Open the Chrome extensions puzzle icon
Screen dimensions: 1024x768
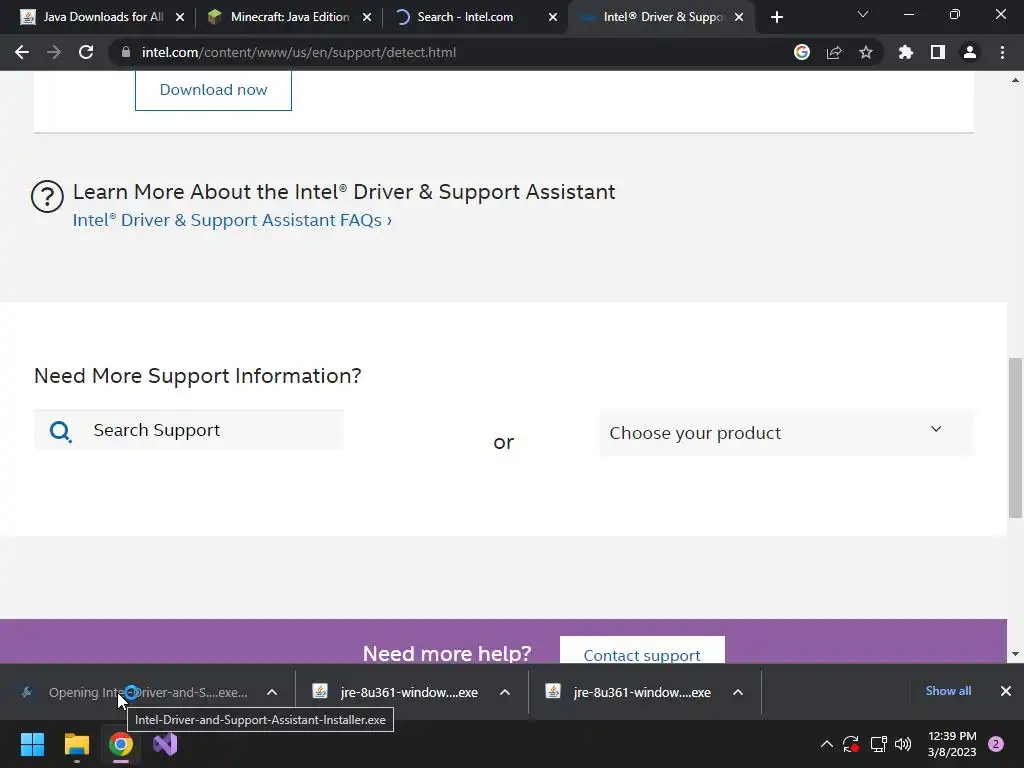point(906,52)
